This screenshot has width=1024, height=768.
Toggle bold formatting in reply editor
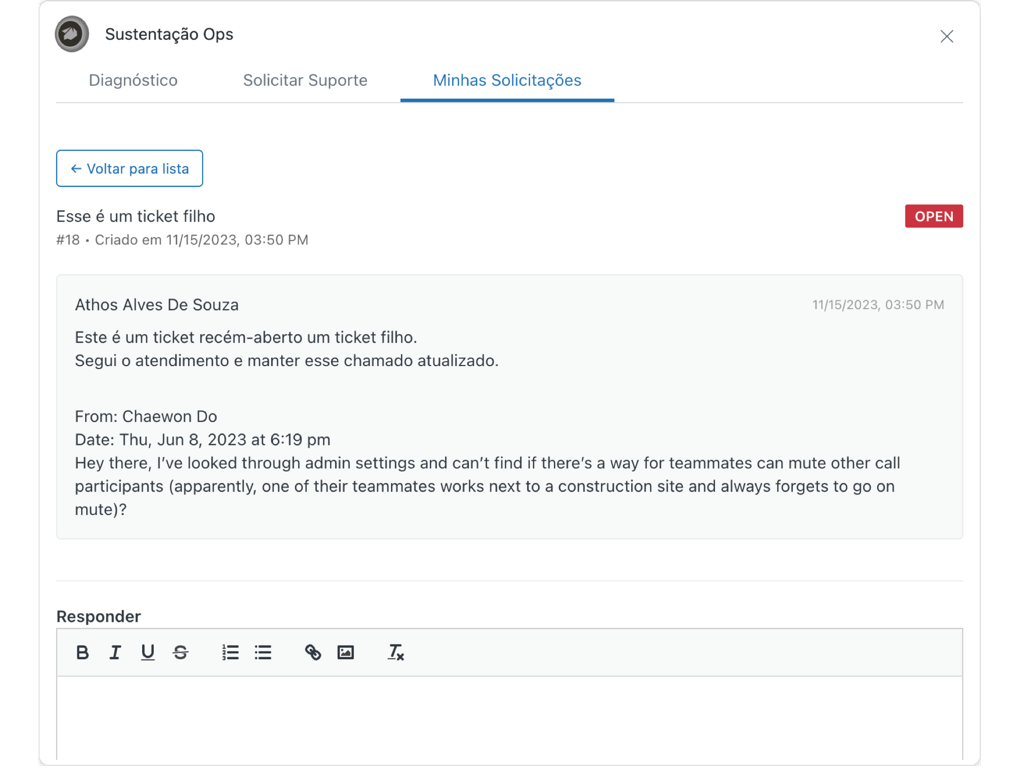tap(83, 653)
